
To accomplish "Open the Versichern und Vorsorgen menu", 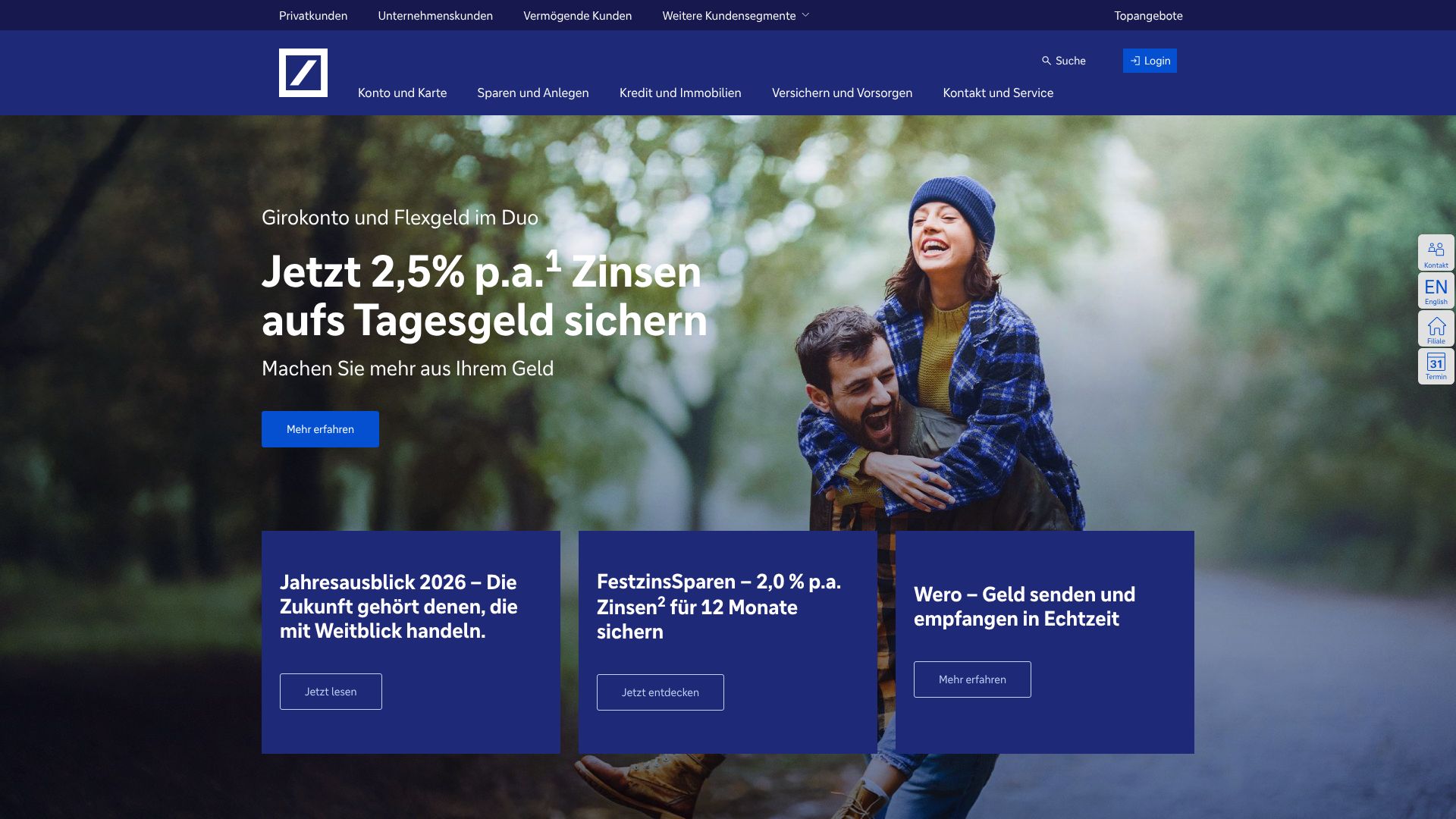I will (x=842, y=93).
